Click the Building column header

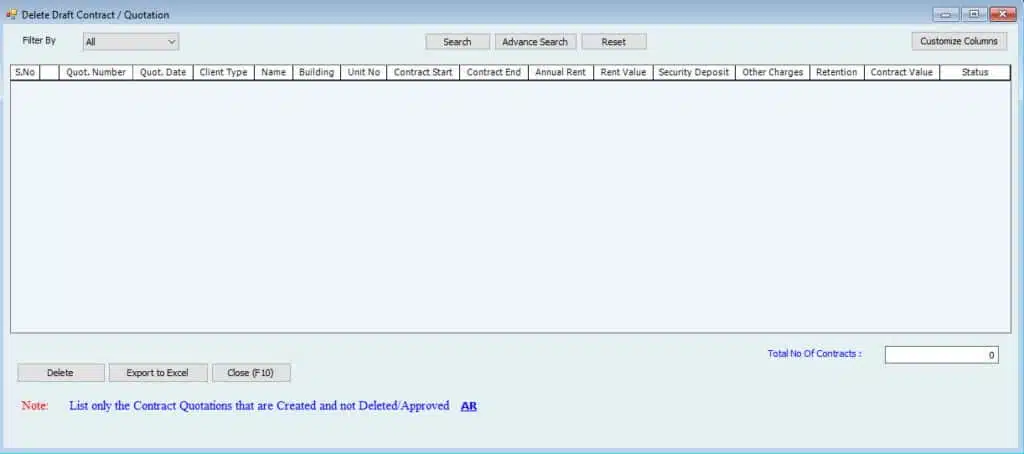coord(317,73)
